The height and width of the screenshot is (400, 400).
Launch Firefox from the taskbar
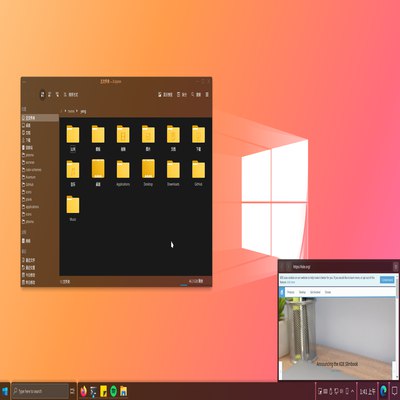coord(83,391)
